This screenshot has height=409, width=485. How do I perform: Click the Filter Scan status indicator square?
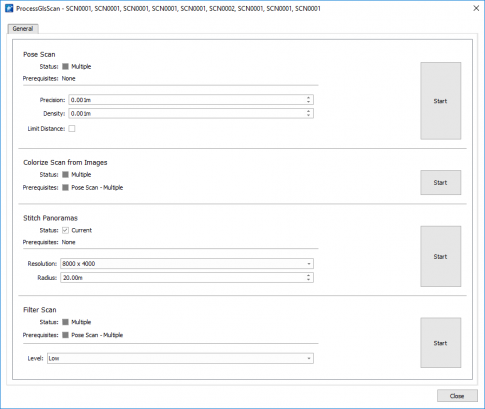[x=65, y=322]
